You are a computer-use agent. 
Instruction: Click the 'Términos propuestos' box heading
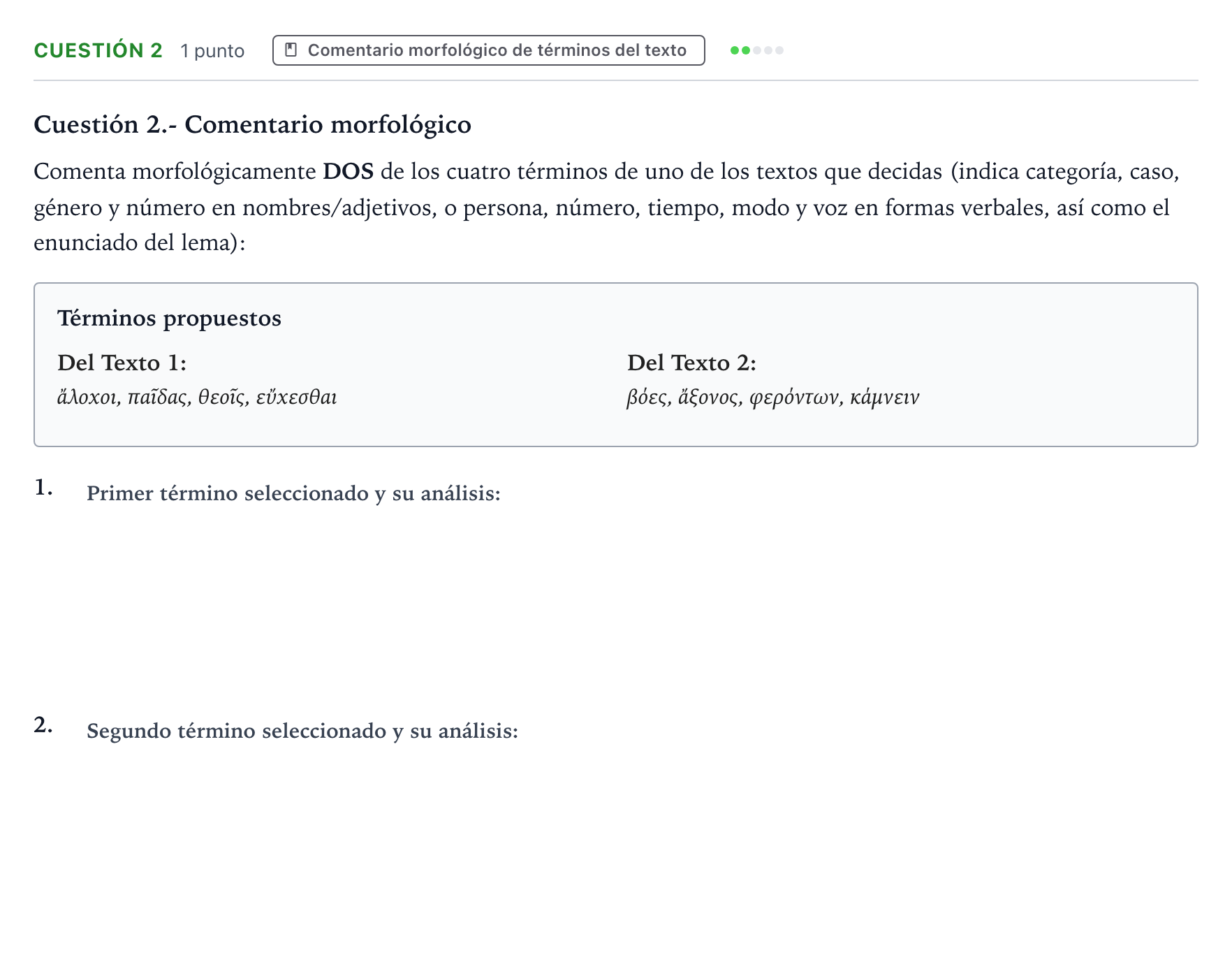pos(170,318)
